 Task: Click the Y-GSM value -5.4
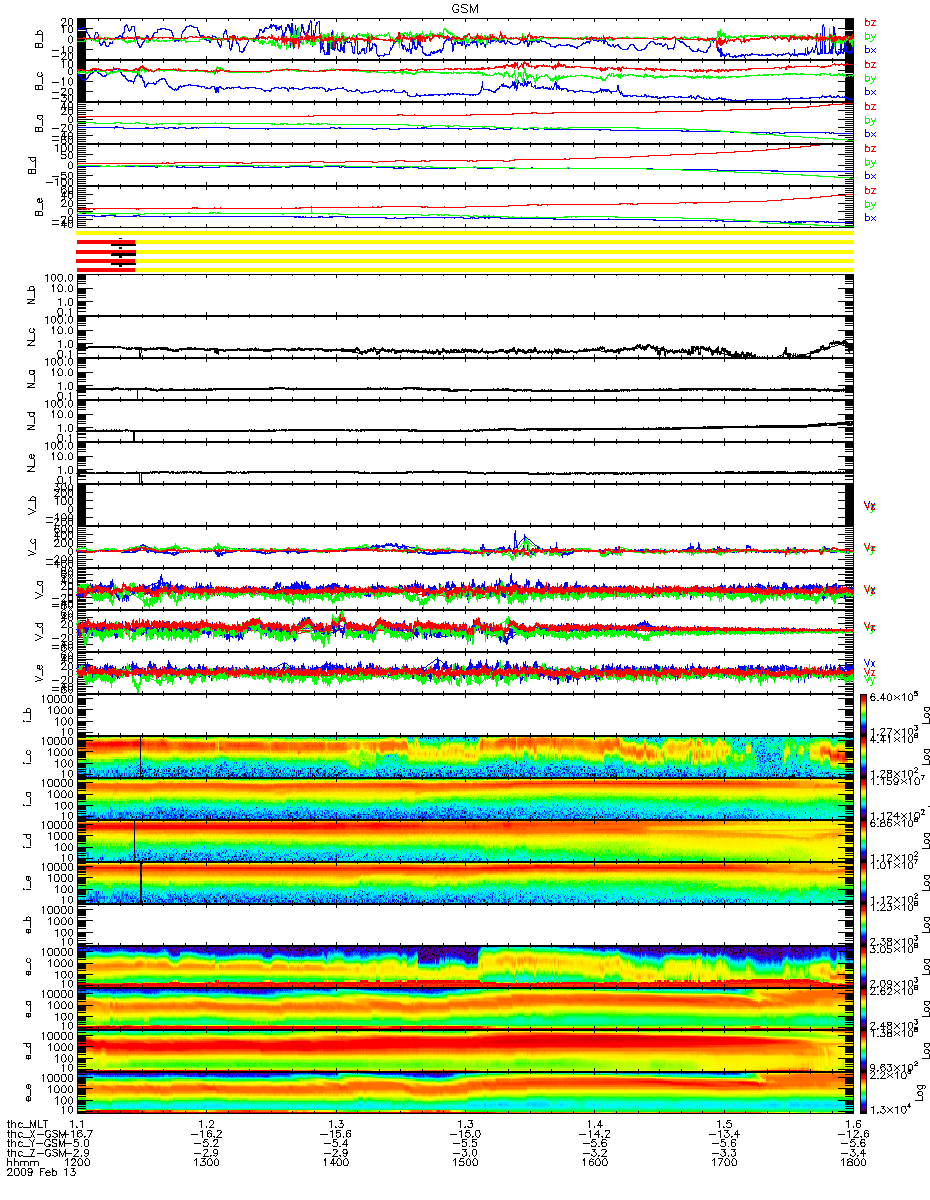[x=336, y=1144]
